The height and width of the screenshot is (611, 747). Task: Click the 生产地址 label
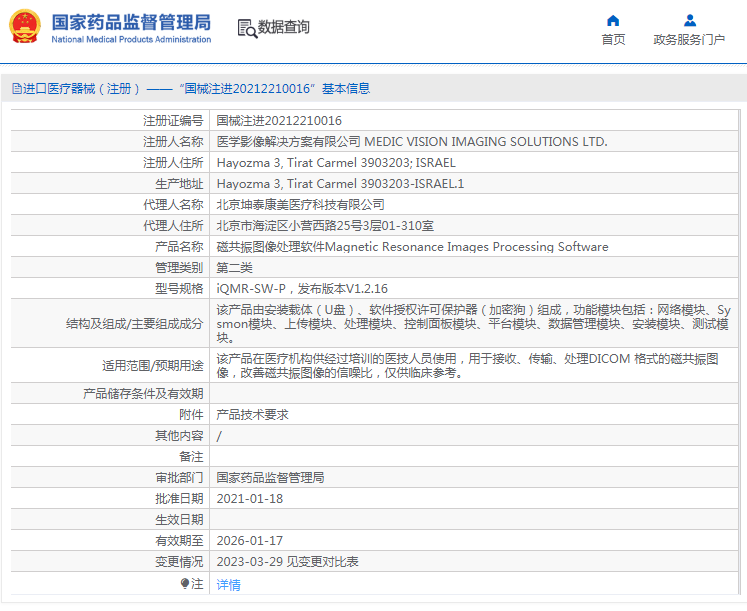(x=179, y=183)
